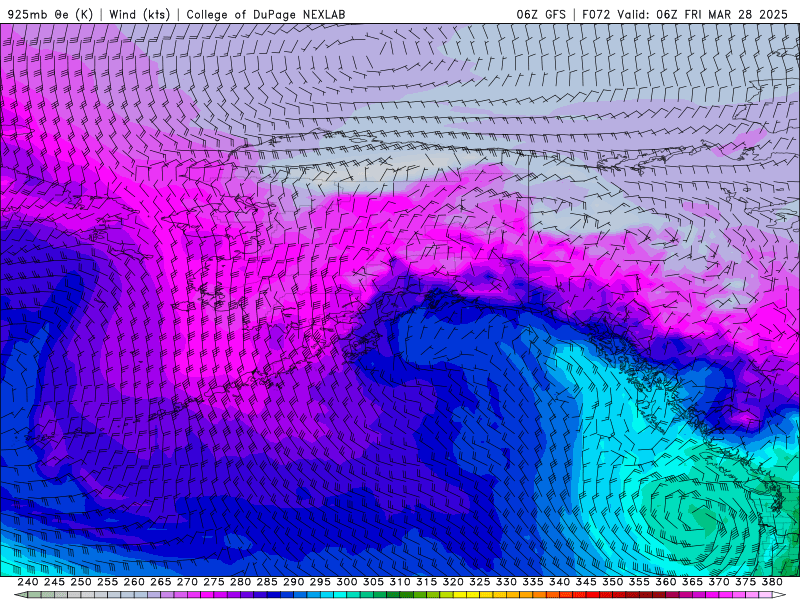
Task: Choose the 315 color scale label
Action: pyautogui.click(x=427, y=582)
